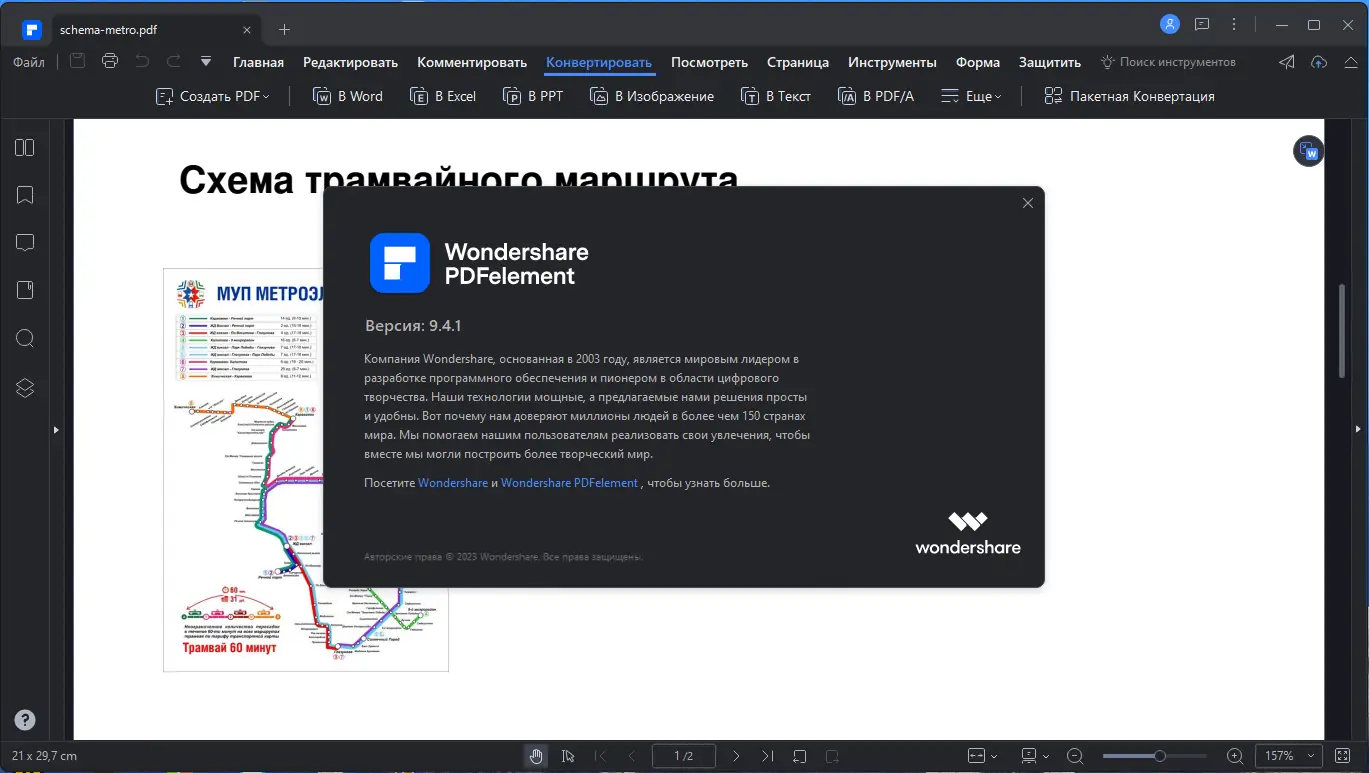1369x773 pixels.
Task: Open the Search panel in sidebar
Action: (x=25, y=338)
